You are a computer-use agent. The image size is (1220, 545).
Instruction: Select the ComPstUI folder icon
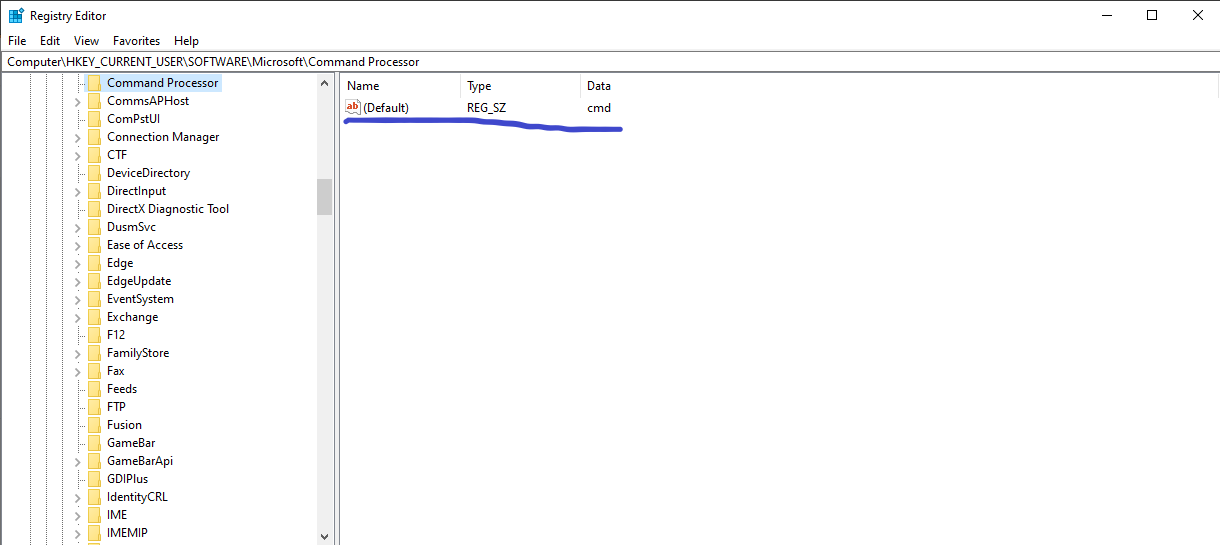94,119
